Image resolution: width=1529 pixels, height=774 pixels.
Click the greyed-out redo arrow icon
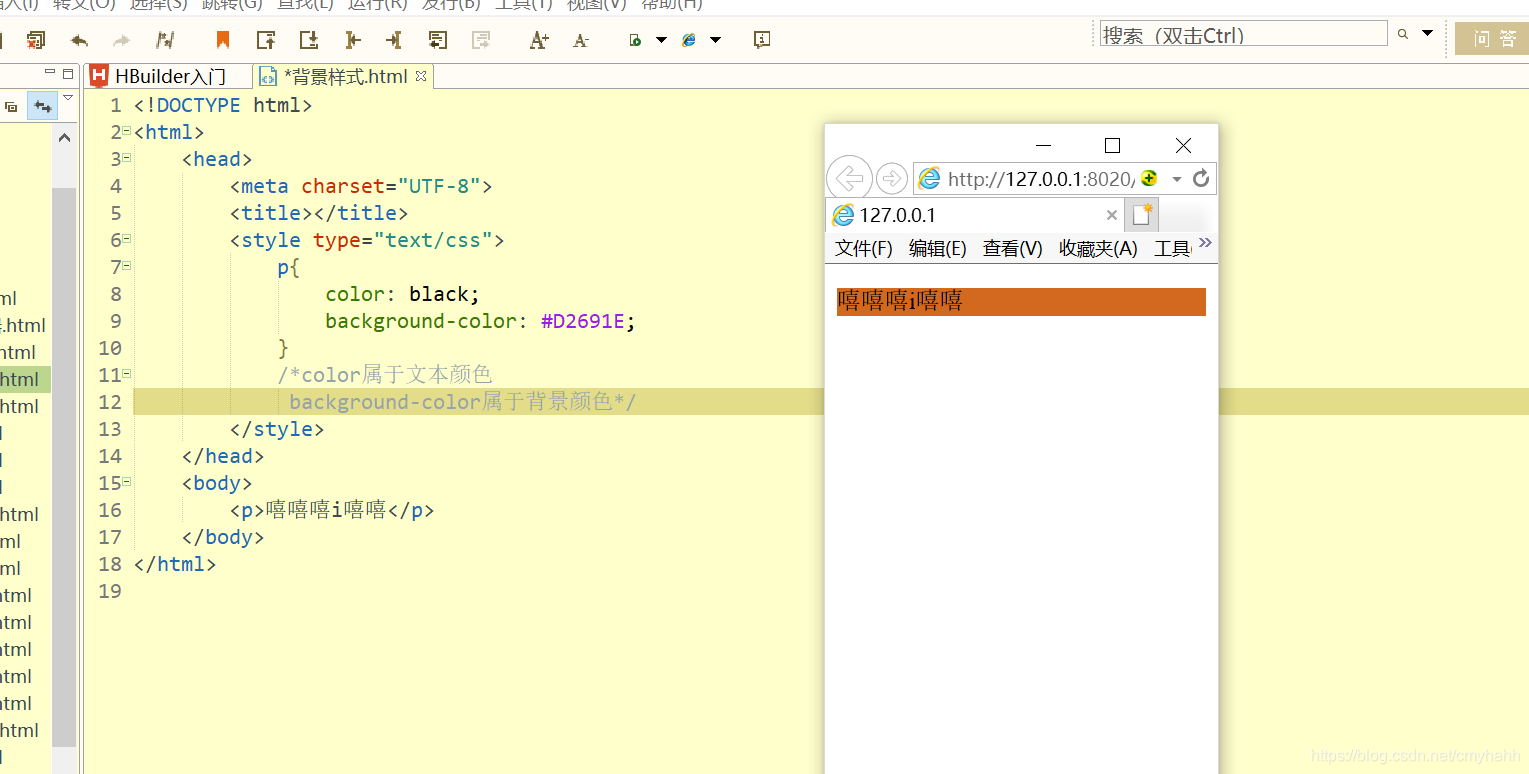click(121, 40)
